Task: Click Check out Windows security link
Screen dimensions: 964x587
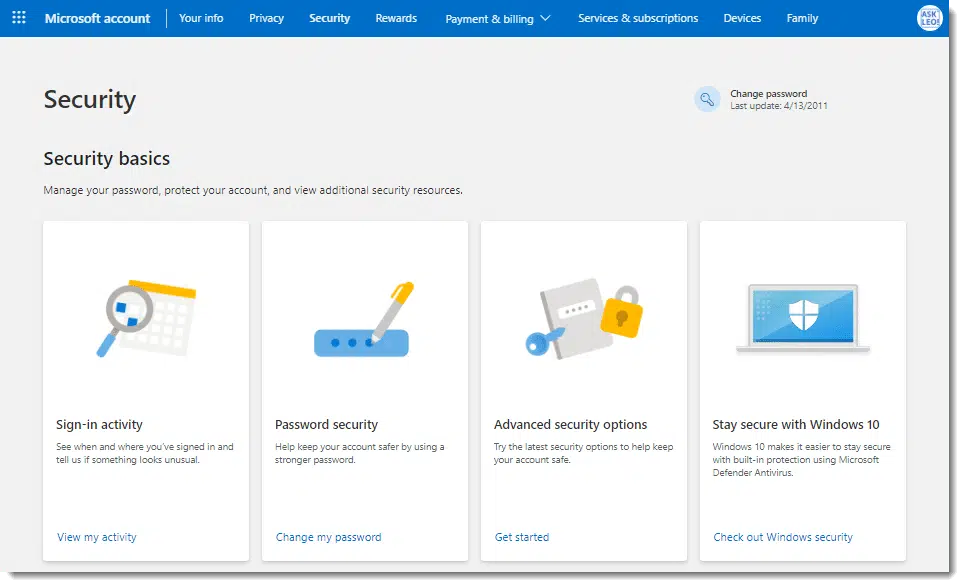Action: [783, 537]
